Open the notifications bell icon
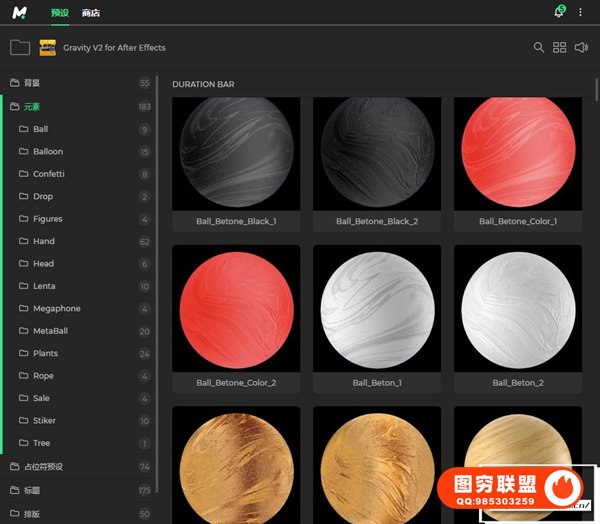The image size is (600, 524). click(559, 12)
